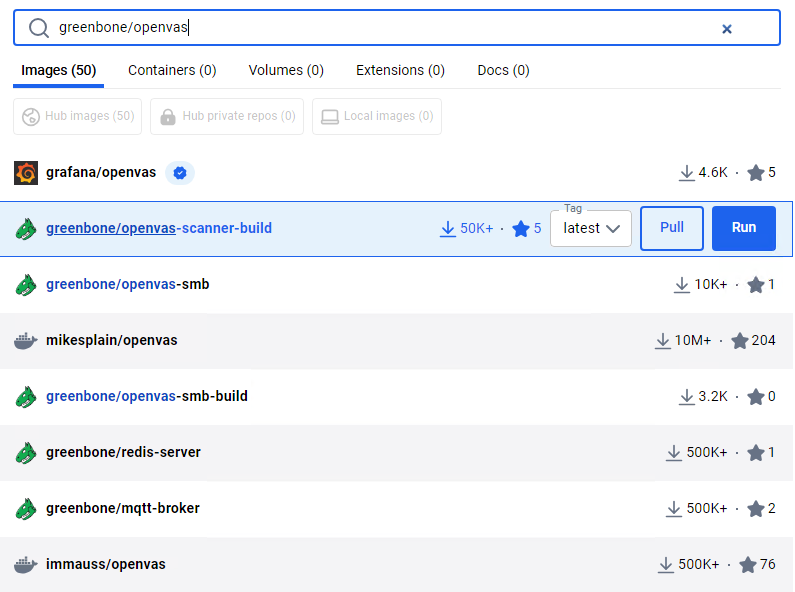Click the download icon beside 10K+

tap(682, 285)
